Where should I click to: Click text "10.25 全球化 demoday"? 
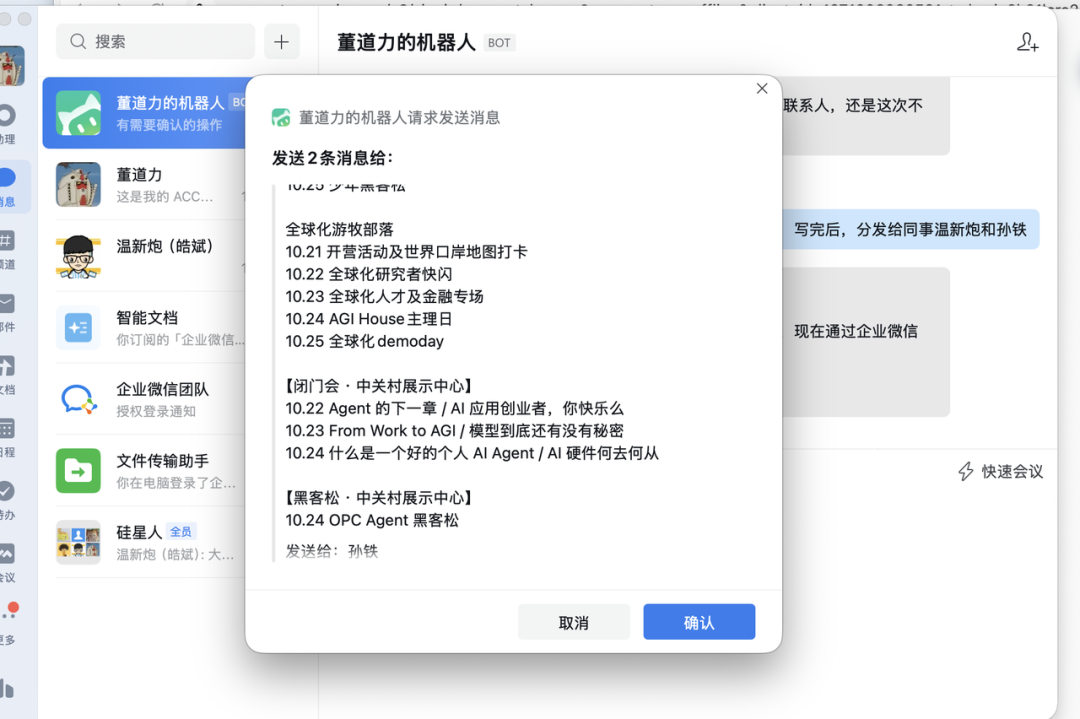(364, 341)
